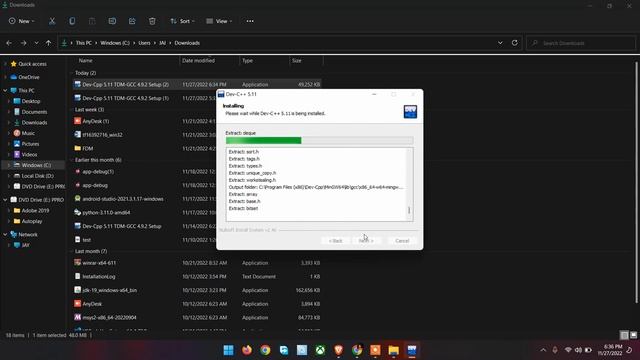This screenshot has width=640, height=360.
Task: Select file python-3.11.0-amd64
Action: (106, 212)
